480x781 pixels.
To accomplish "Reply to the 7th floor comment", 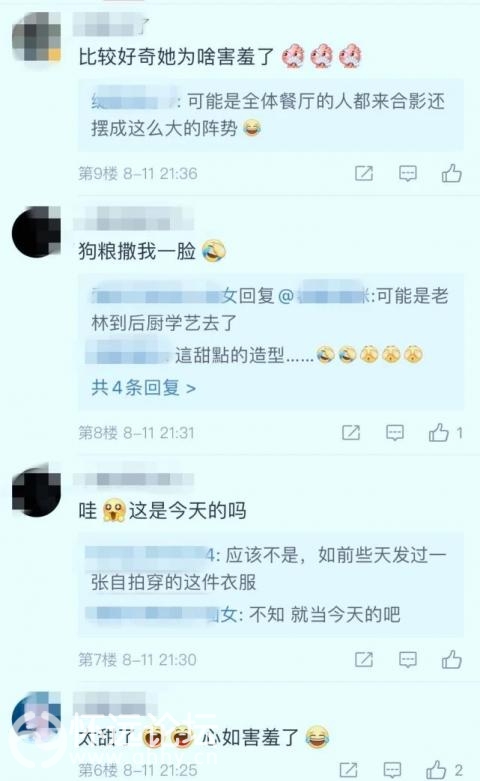I will pyautogui.click(x=408, y=660).
